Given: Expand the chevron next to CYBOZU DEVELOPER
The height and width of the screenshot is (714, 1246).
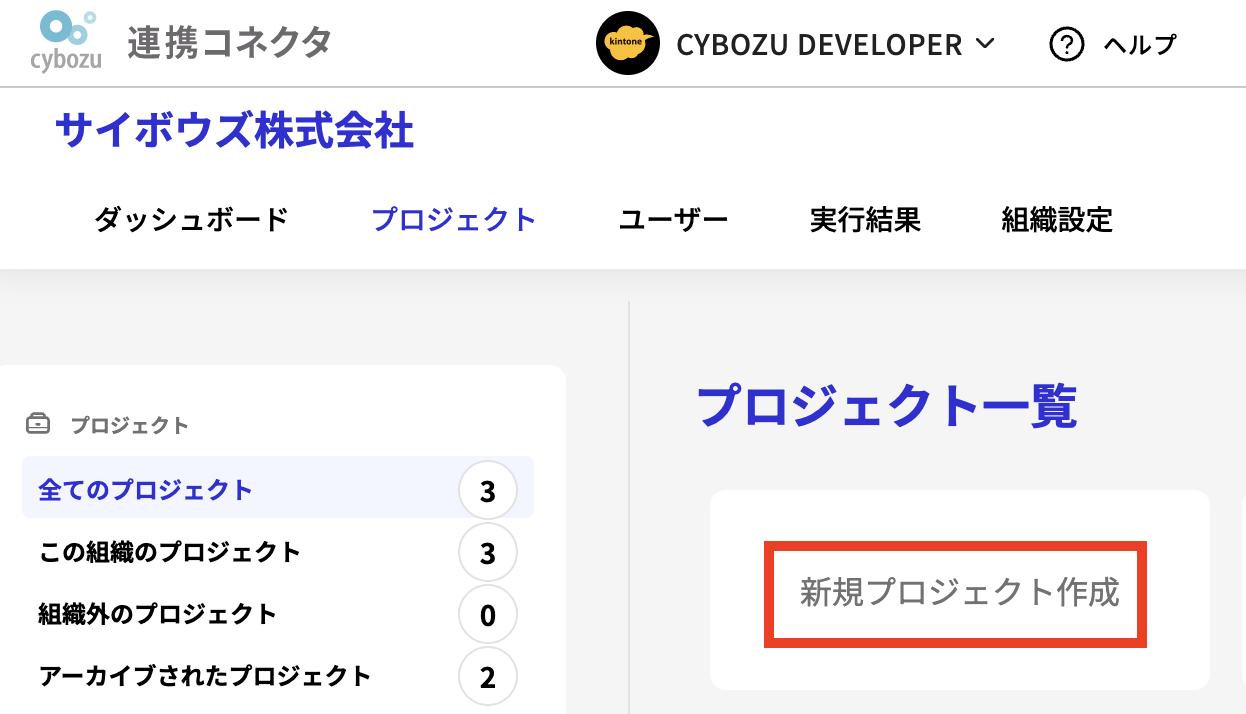Looking at the screenshot, I should click(x=985, y=44).
